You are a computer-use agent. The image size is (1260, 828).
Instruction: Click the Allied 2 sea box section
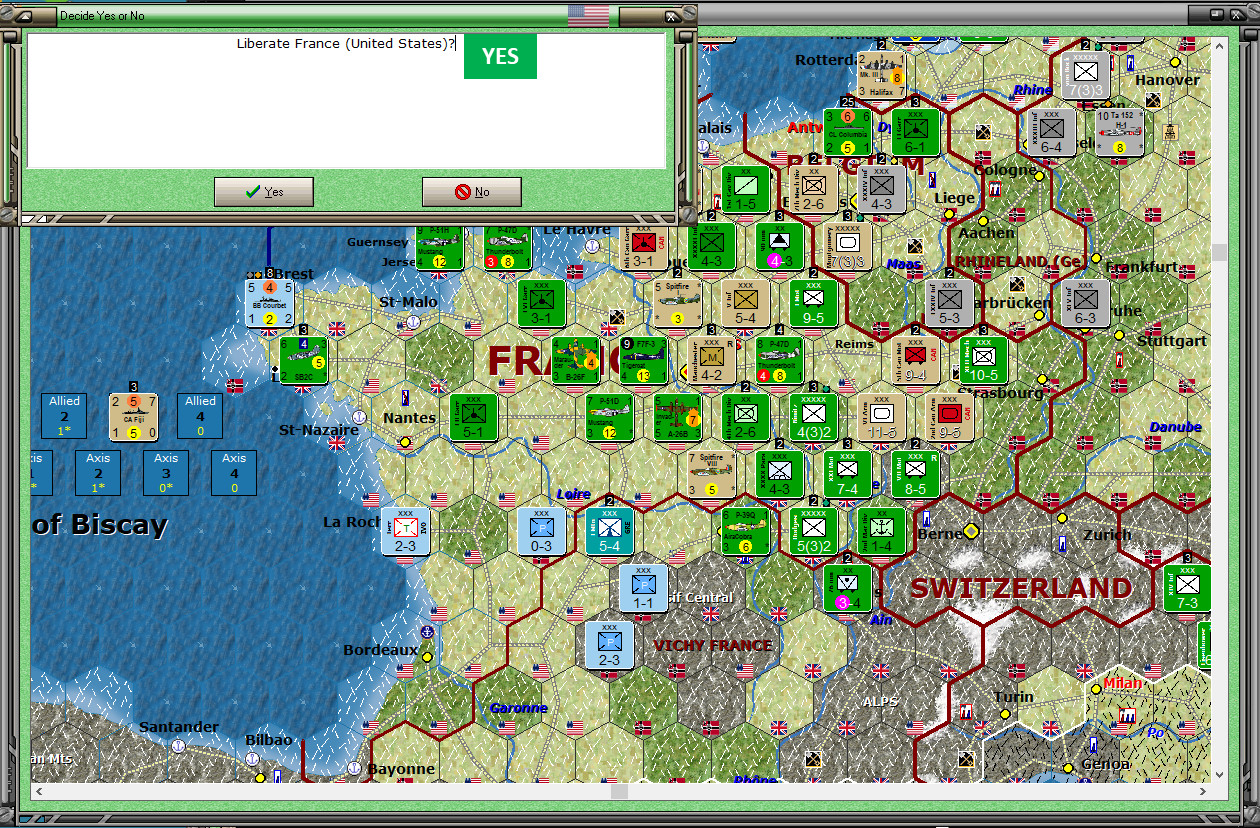pyautogui.click(x=64, y=416)
